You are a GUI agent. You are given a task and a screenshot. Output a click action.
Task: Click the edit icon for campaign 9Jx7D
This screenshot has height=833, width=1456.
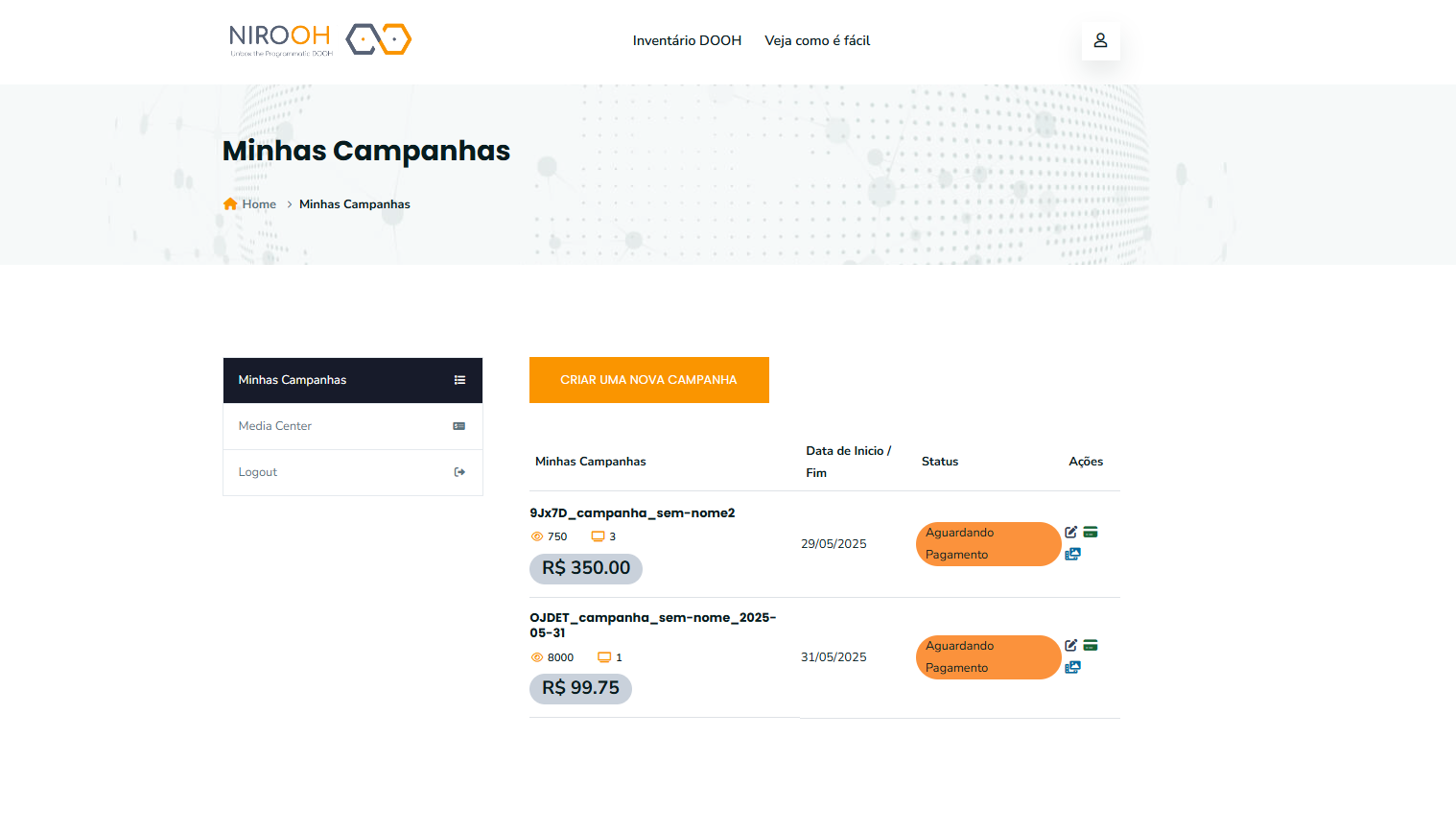[x=1070, y=532]
